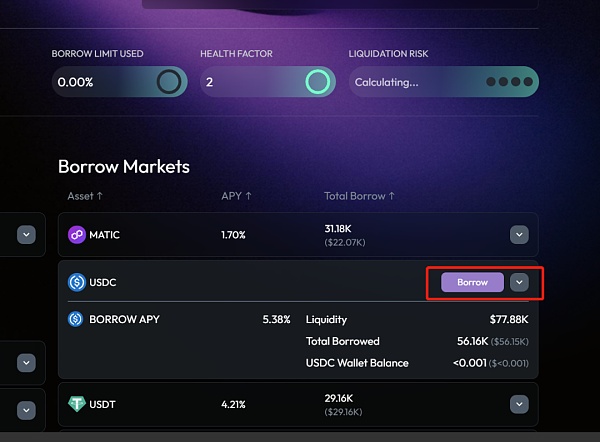
Task: Click the USDC Liquidity value $77.88K
Action: coord(508,320)
